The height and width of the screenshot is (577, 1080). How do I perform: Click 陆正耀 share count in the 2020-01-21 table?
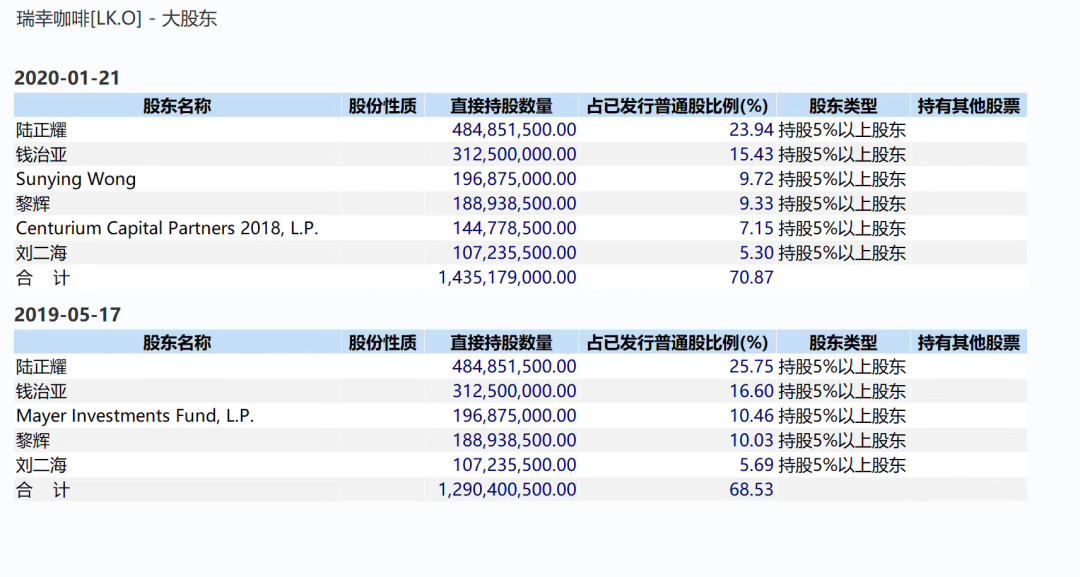514,130
